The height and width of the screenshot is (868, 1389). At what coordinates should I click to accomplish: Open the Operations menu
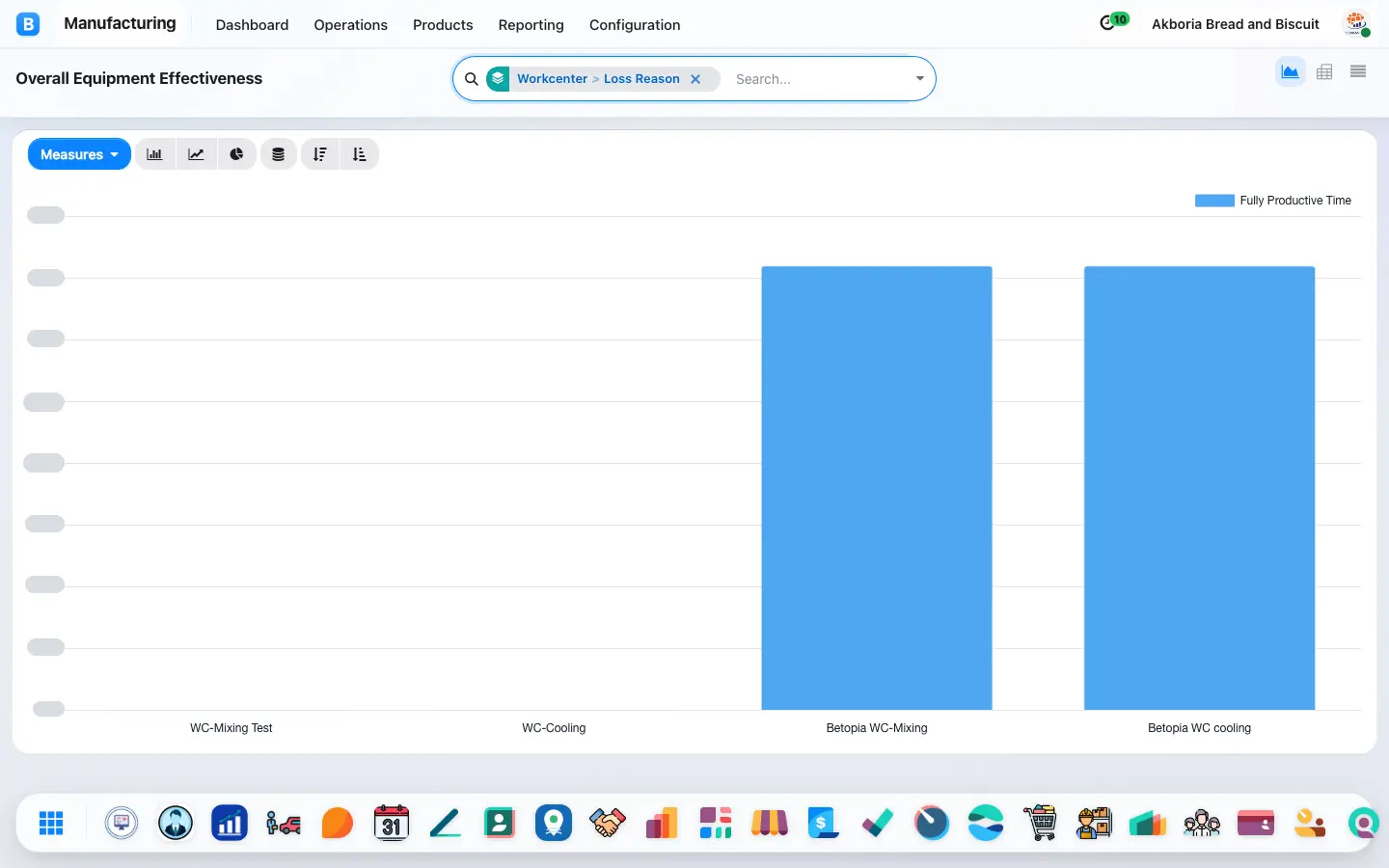(x=350, y=25)
